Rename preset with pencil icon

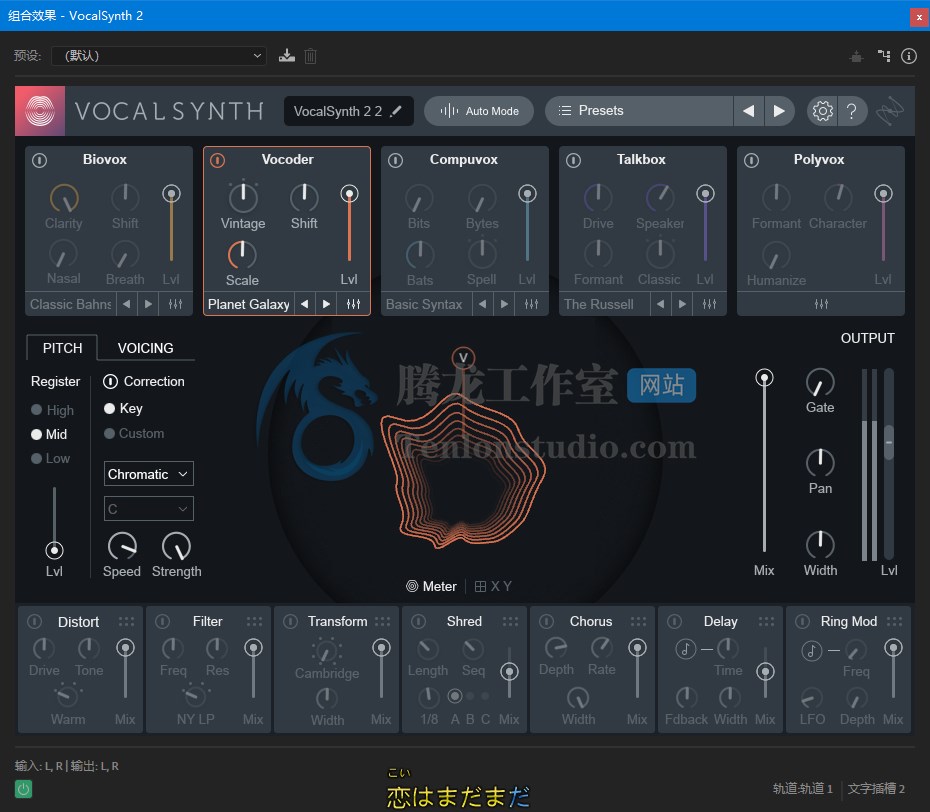click(396, 111)
